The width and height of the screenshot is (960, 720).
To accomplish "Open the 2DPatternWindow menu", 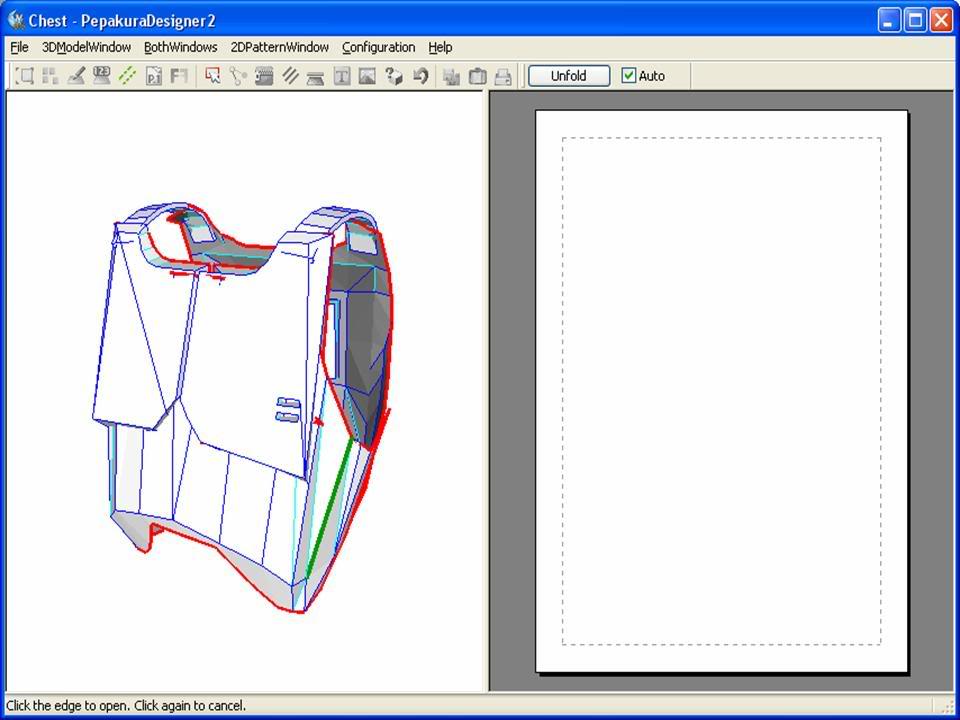I will [280, 47].
